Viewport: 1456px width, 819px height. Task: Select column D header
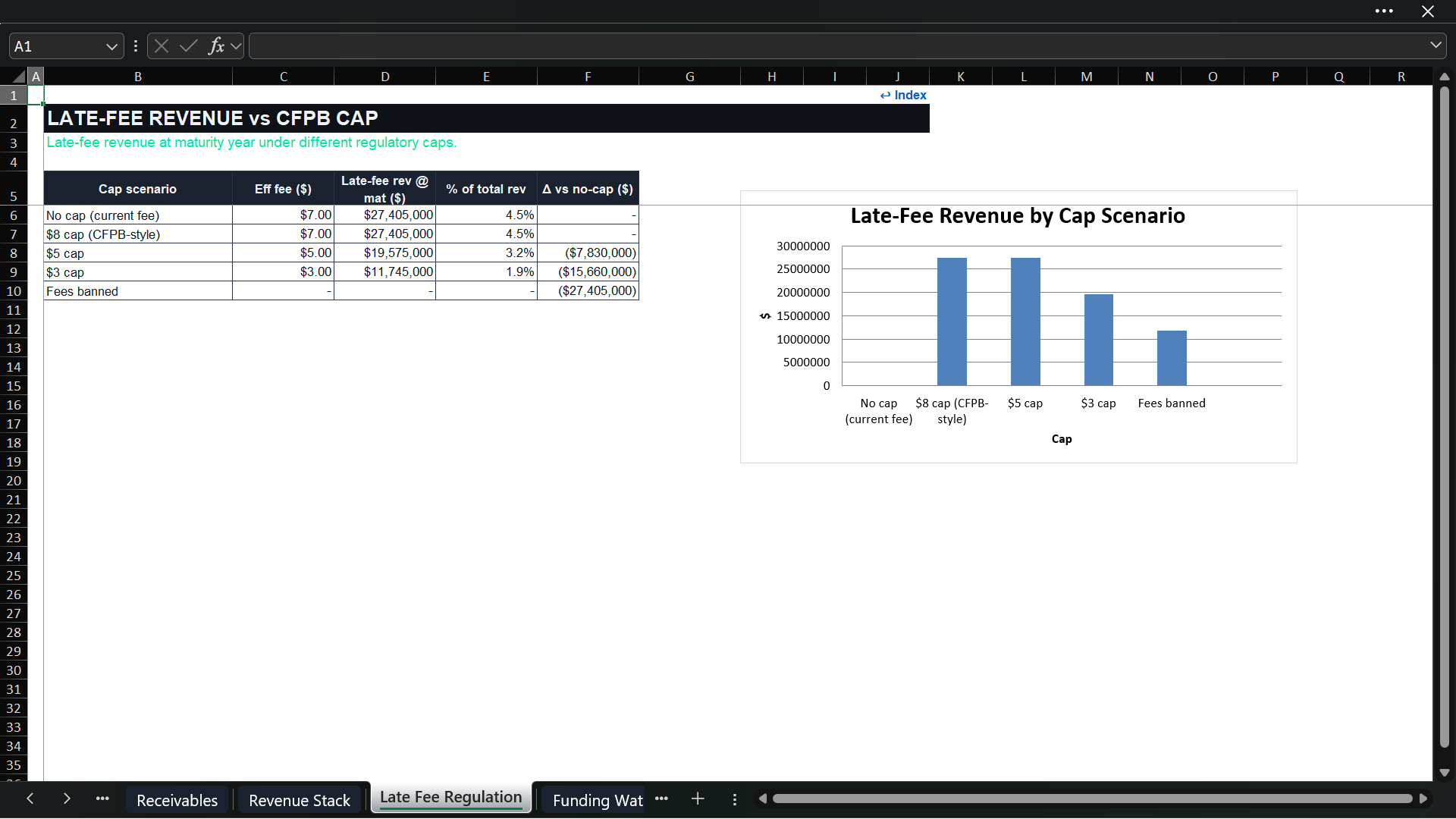385,77
